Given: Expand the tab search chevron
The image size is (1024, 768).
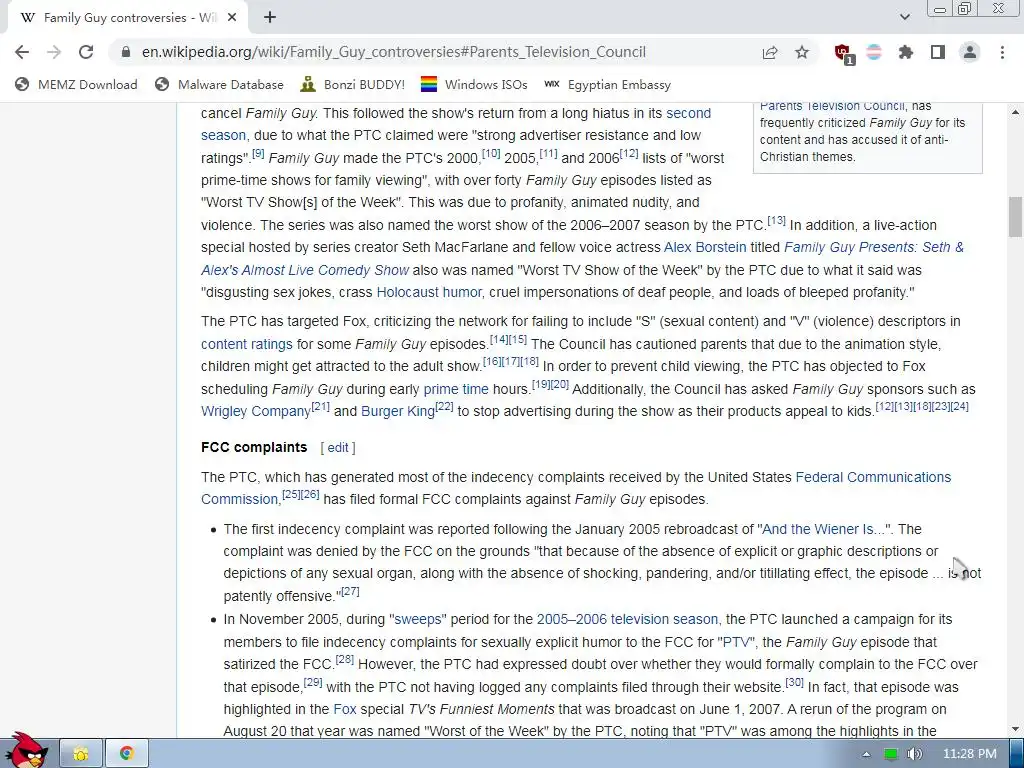Looking at the screenshot, I should [x=904, y=17].
